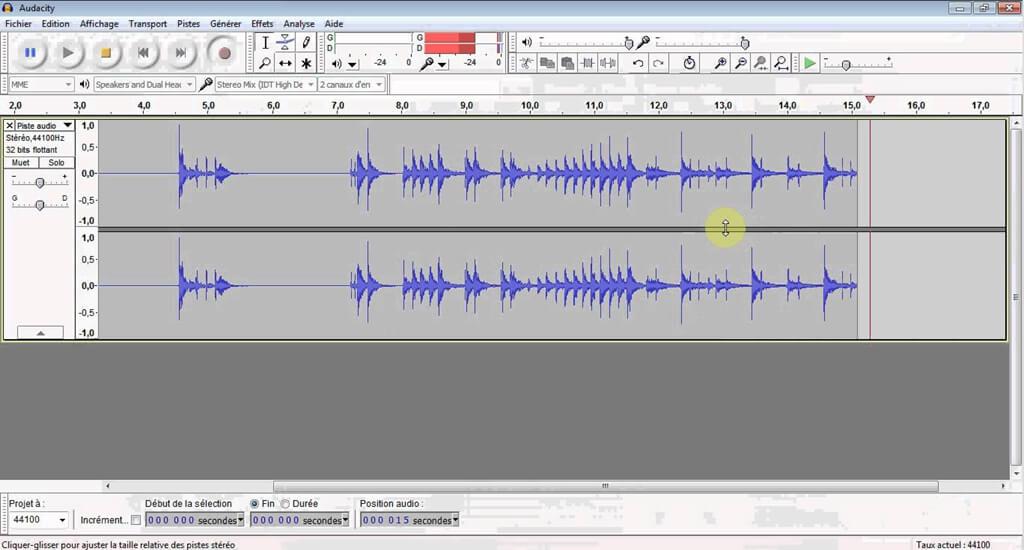Select the Multi-tool asterisk icon
The image size is (1024, 550).
tap(306, 63)
